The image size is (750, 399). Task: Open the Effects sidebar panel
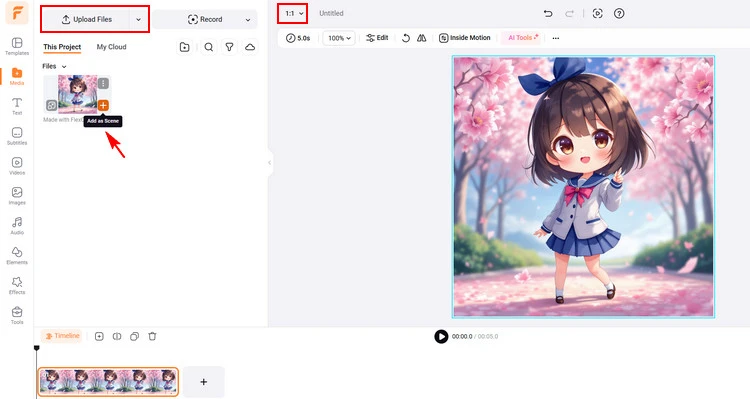point(17,286)
